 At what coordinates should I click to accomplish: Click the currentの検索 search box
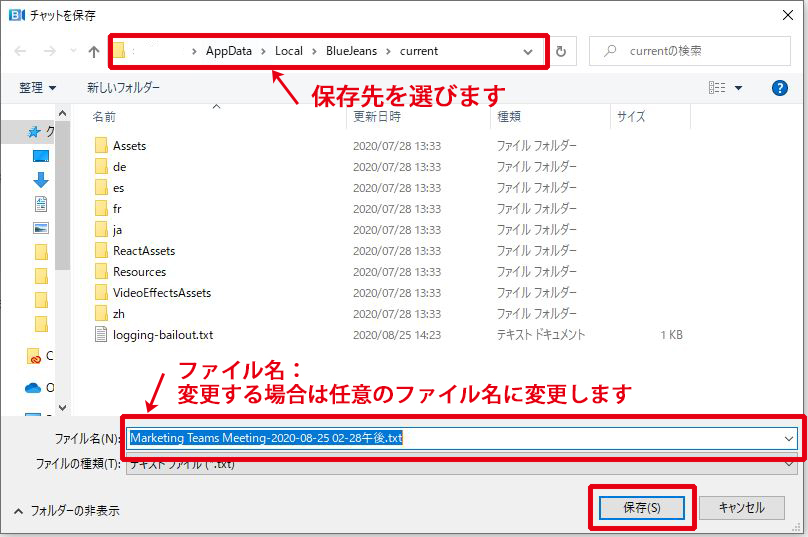click(x=689, y=51)
